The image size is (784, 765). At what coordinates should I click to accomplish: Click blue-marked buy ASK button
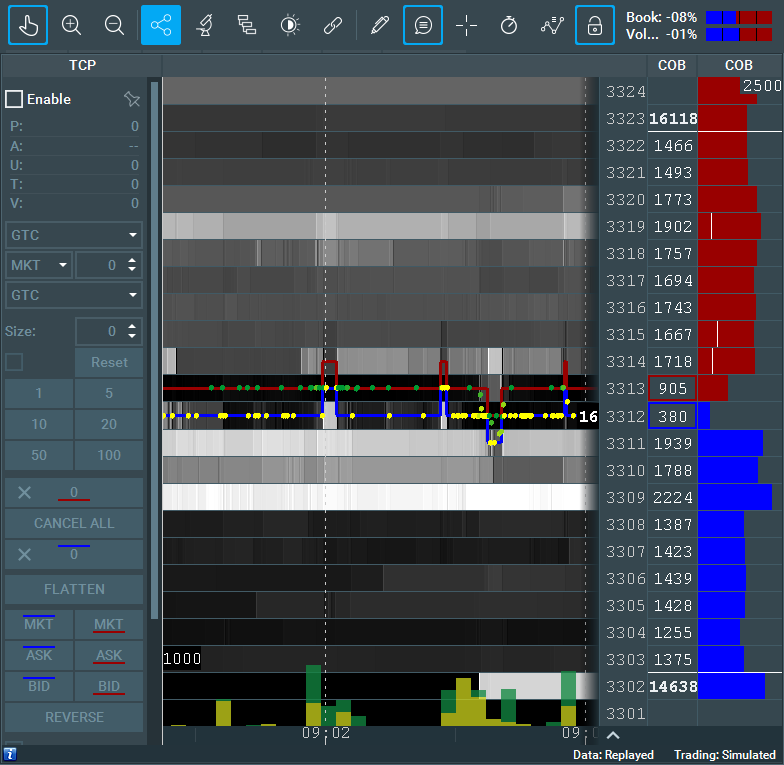pos(39,655)
